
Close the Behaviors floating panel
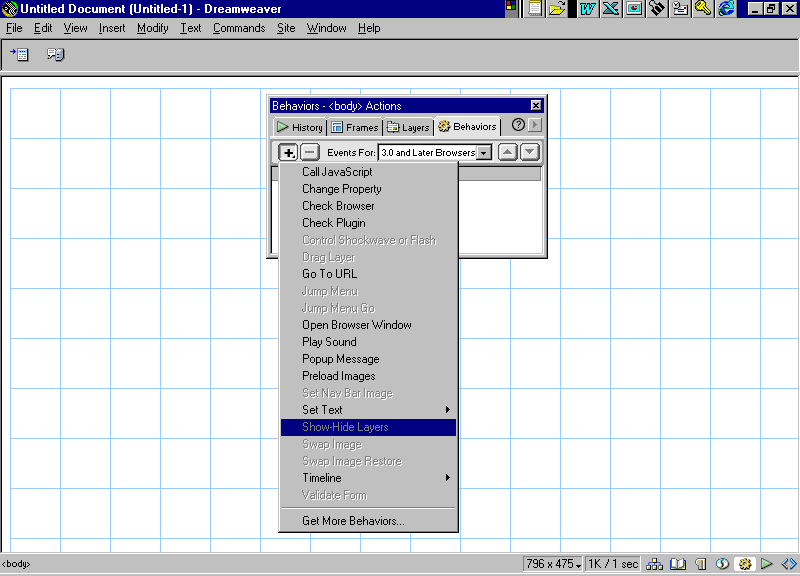(x=536, y=106)
